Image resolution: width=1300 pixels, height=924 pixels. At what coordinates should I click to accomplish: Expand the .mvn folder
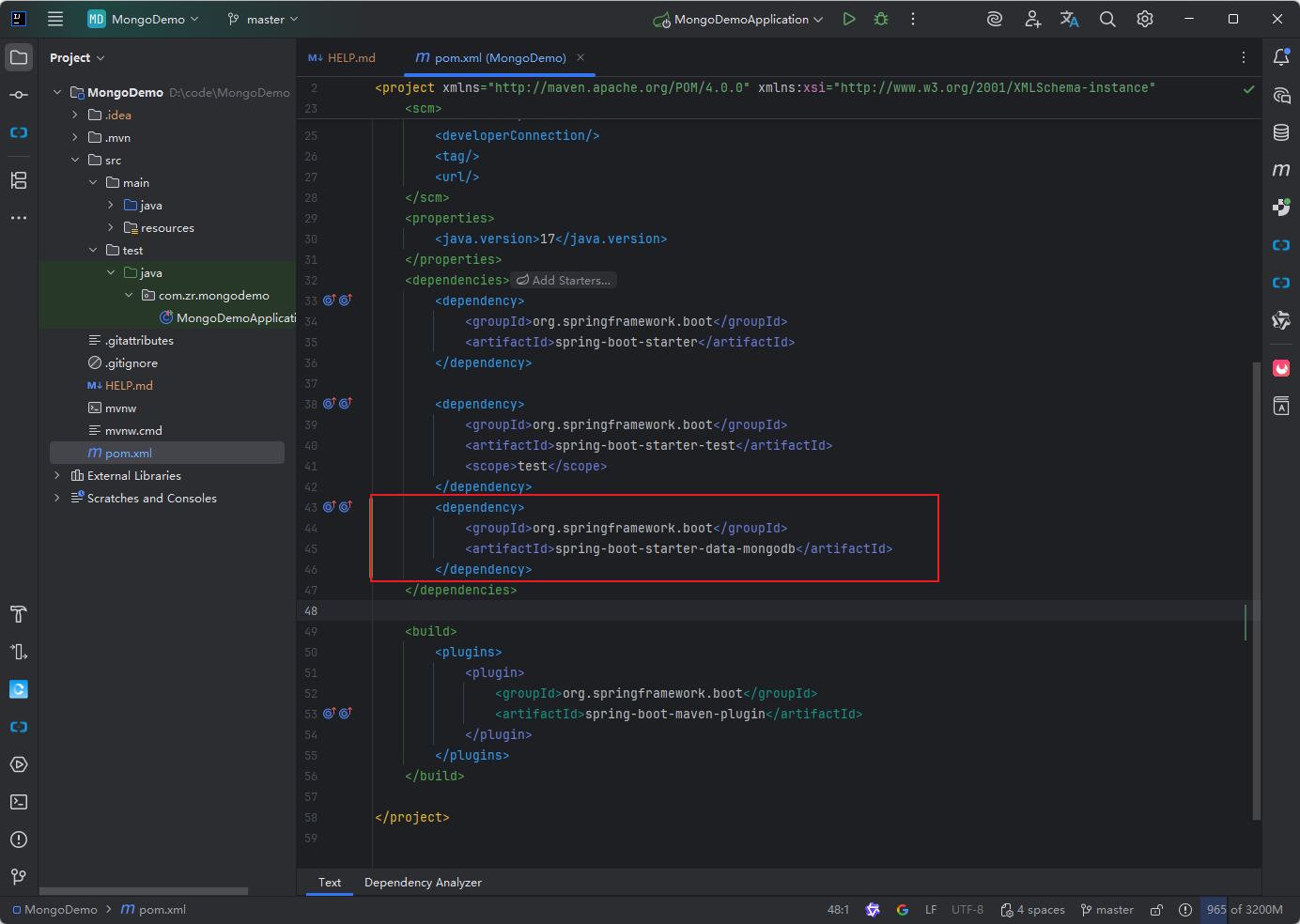75,137
